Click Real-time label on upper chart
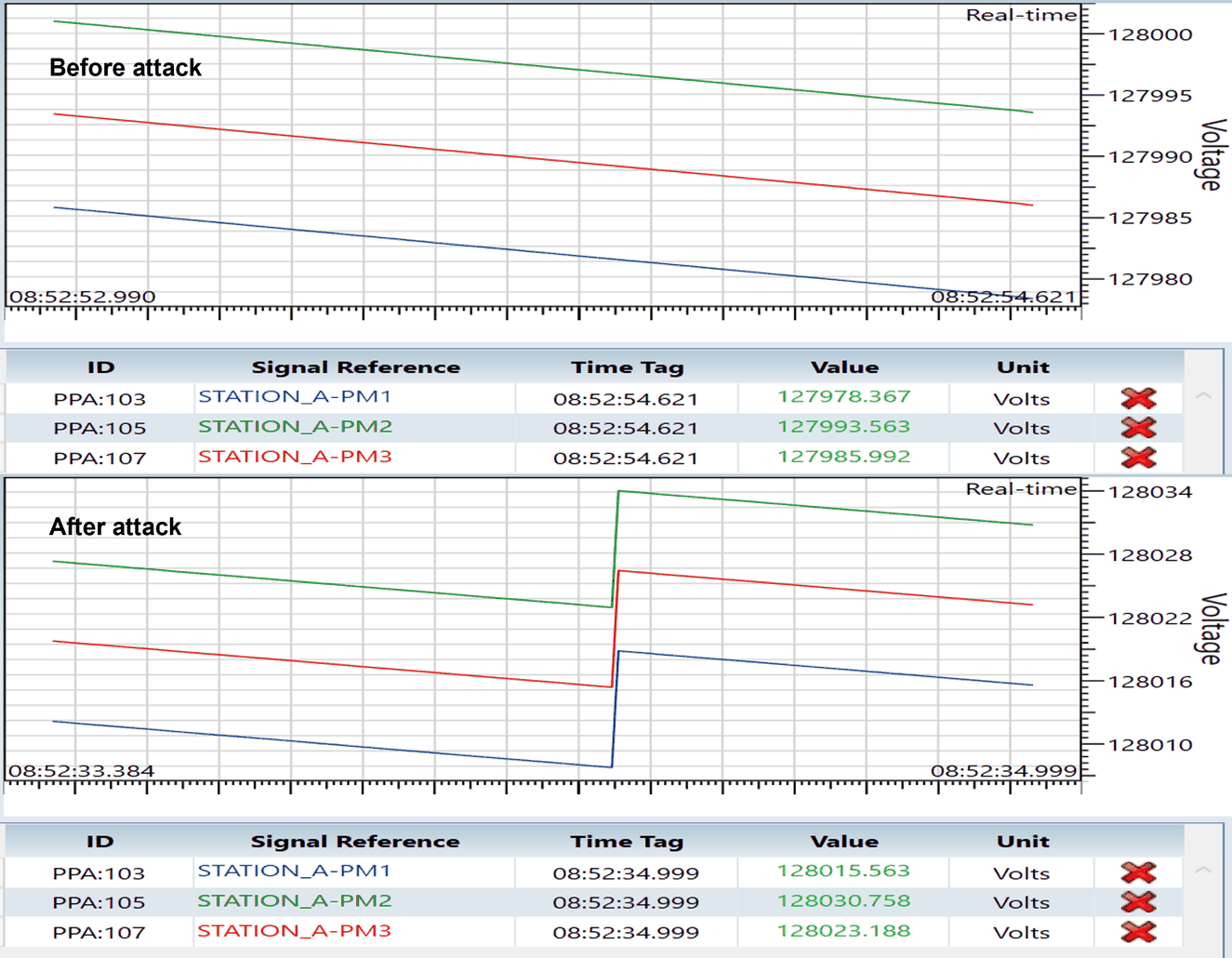 pyautogui.click(x=1021, y=15)
